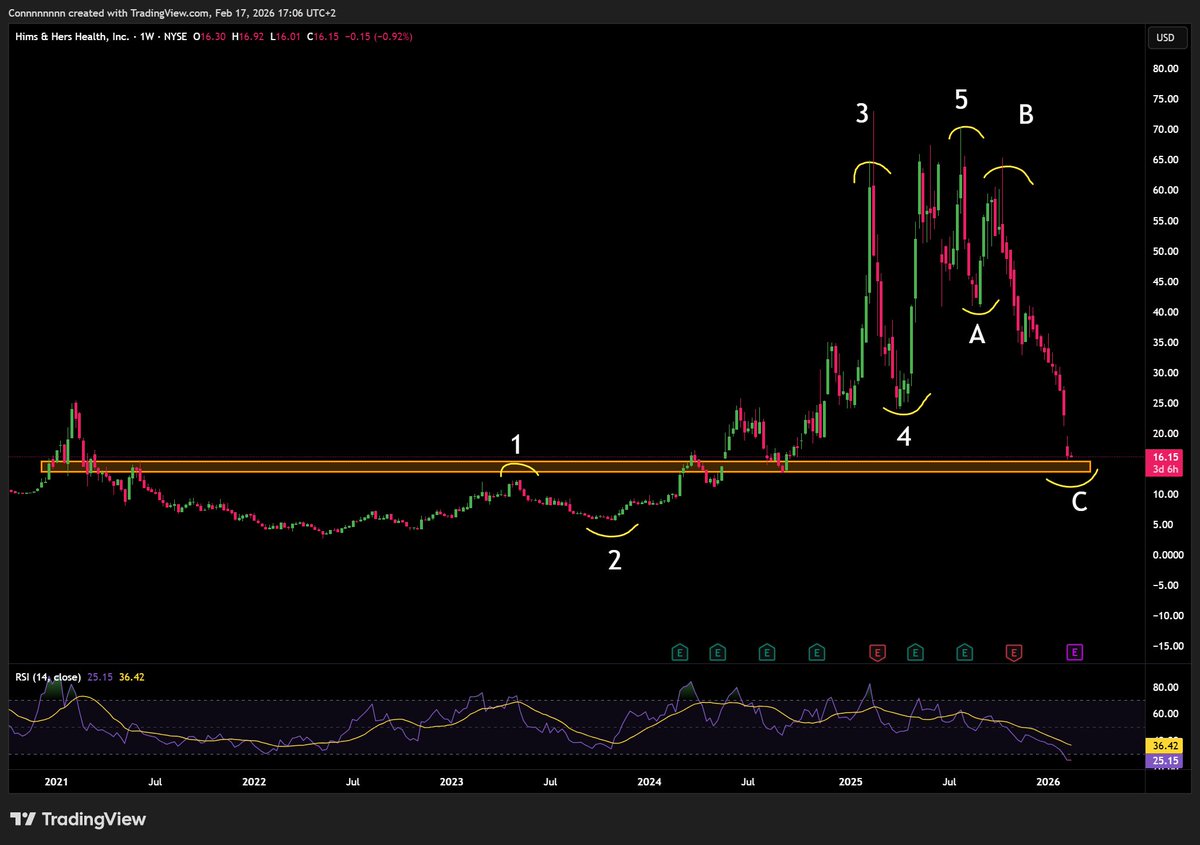Click the 3d 6h countdown label

coord(1164,468)
